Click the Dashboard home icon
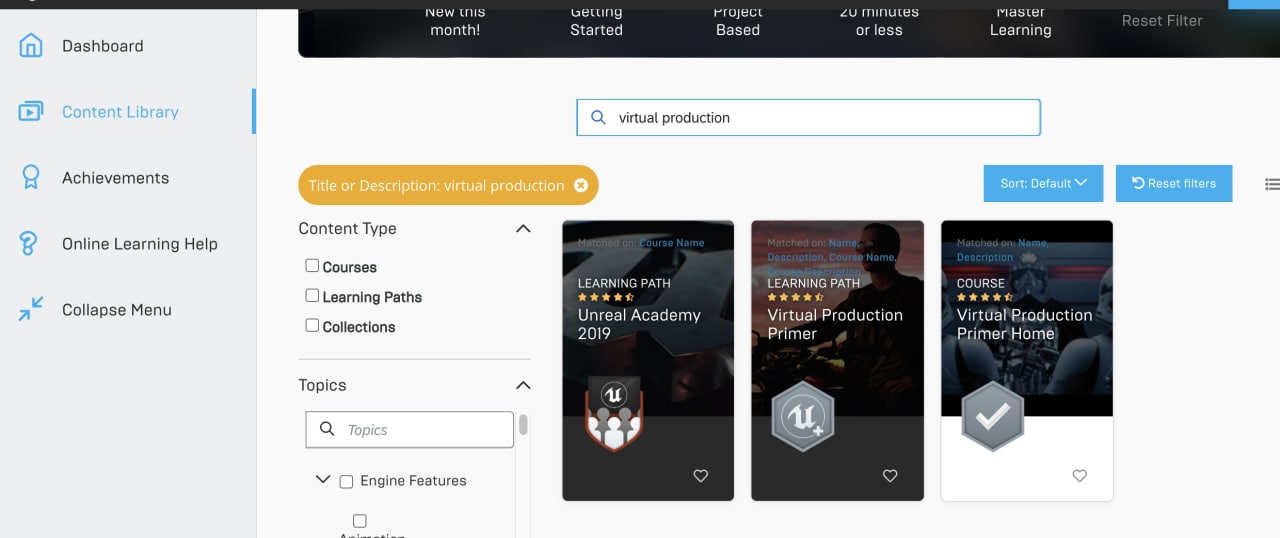 pyautogui.click(x=31, y=45)
